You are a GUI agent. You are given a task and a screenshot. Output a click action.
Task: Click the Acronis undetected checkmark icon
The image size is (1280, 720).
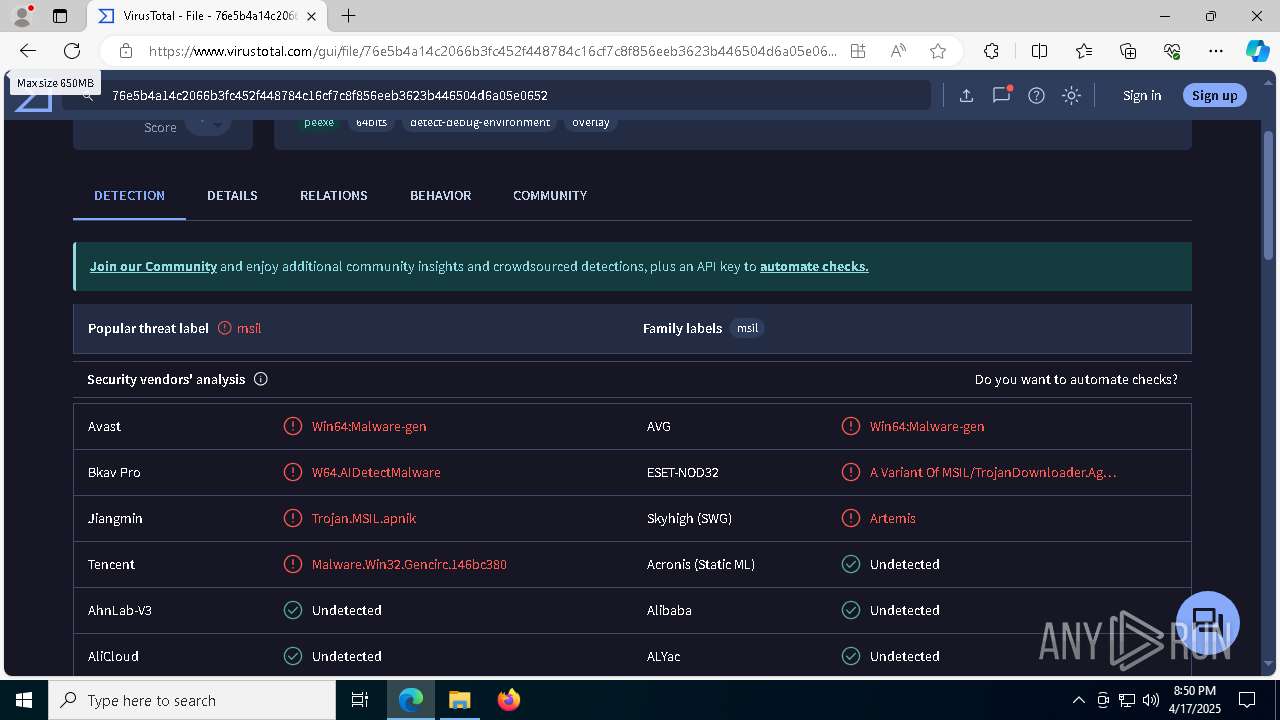[851, 564]
